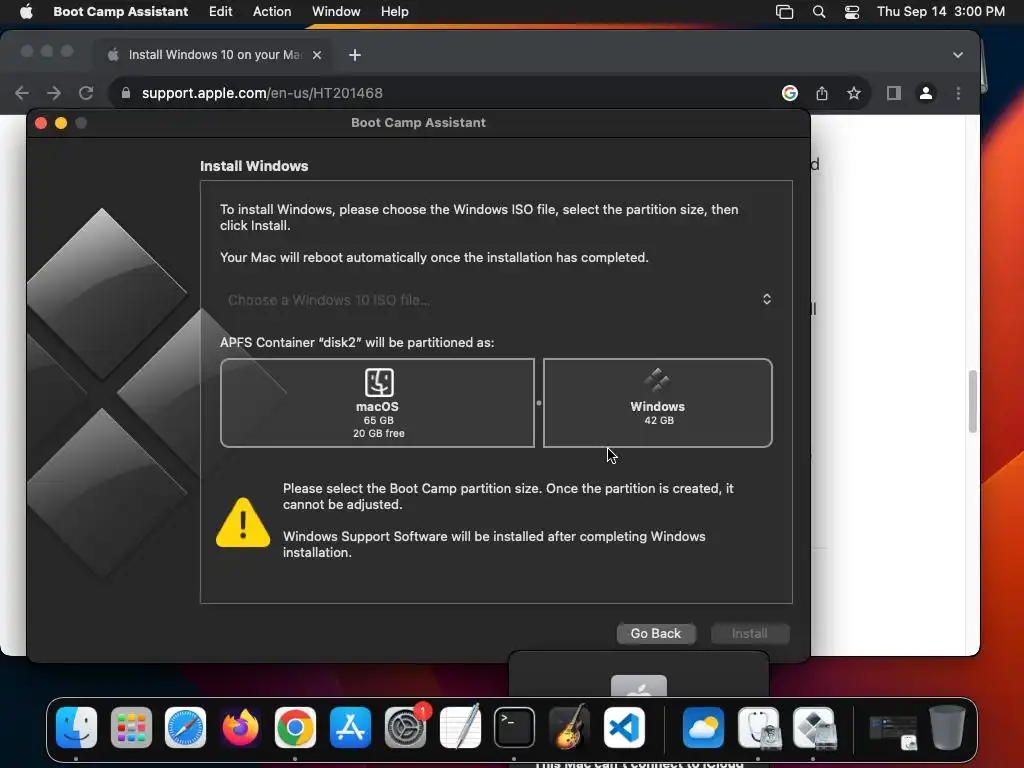Click the Stage Manager icon in menu bar
The width and height of the screenshot is (1024, 768).
[784, 12]
